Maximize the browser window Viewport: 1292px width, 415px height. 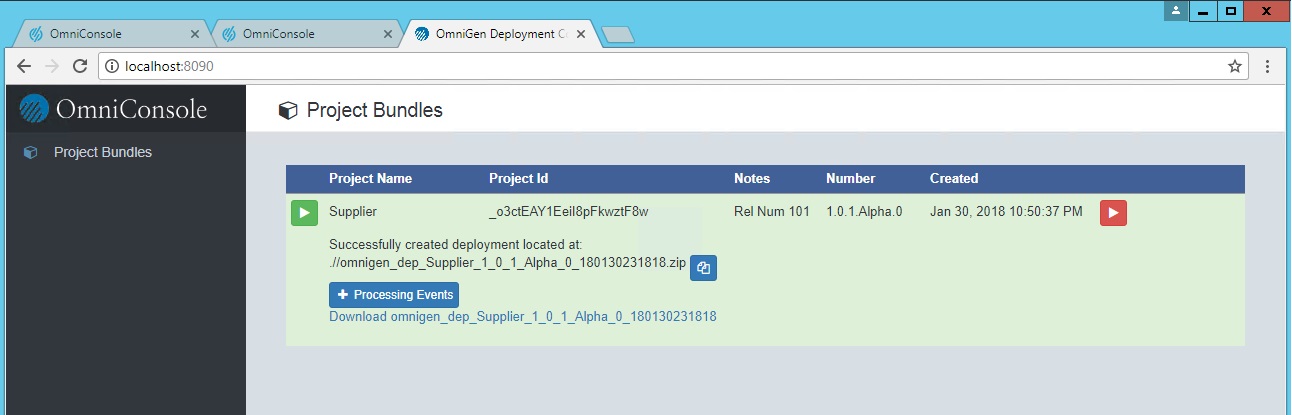click(1231, 10)
